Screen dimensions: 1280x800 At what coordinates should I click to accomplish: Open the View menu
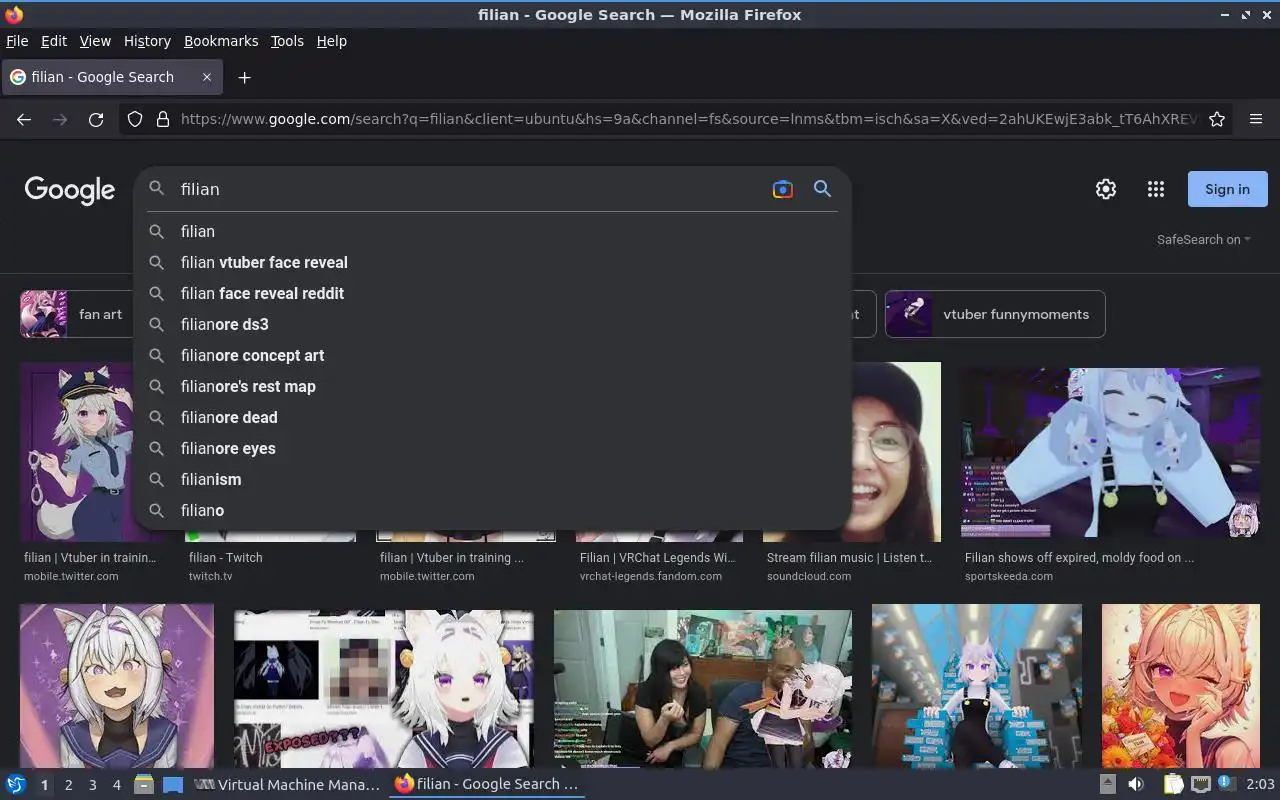tap(95, 41)
